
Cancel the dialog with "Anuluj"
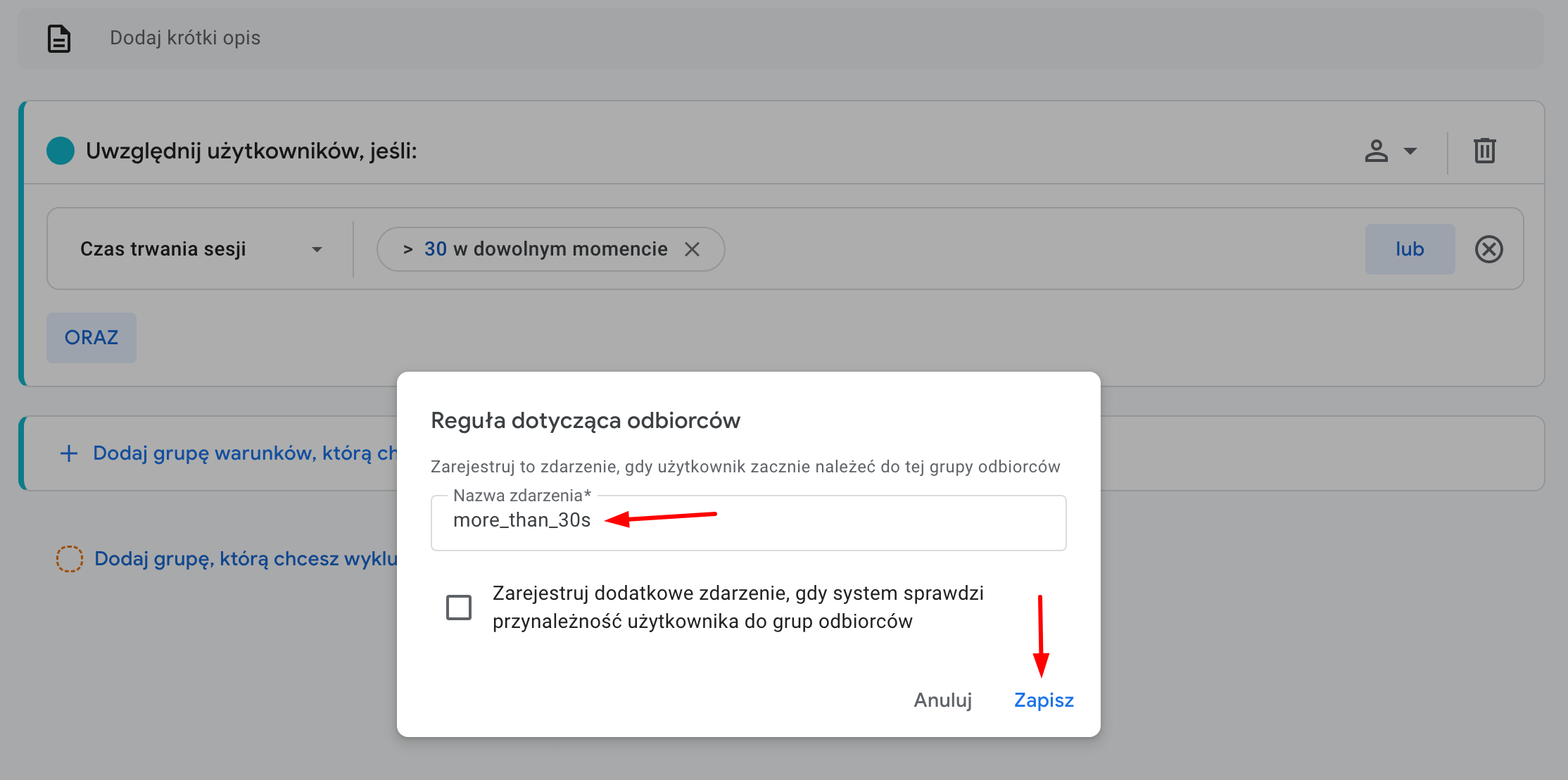pyautogui.click(x=942, y=700)
